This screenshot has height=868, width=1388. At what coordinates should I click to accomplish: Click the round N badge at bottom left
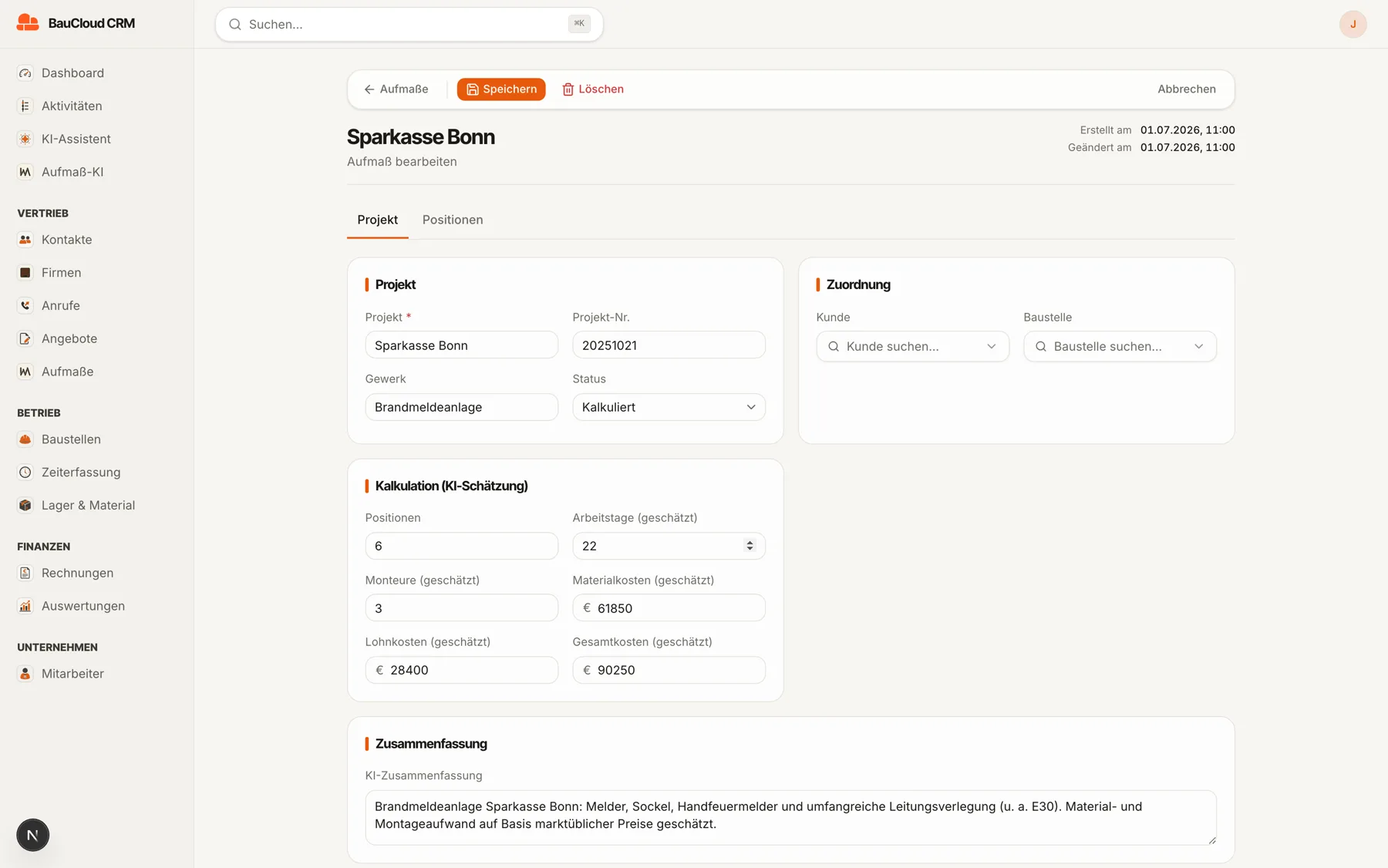point(32,835)
